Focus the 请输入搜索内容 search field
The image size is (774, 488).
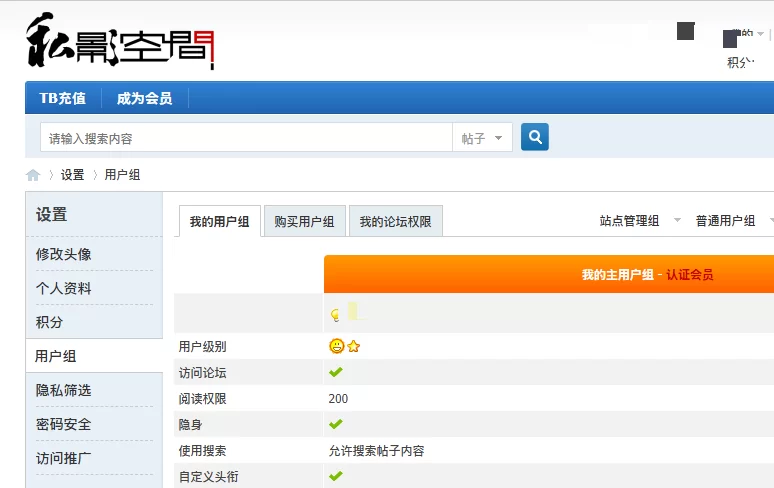(x=245, y=138)
